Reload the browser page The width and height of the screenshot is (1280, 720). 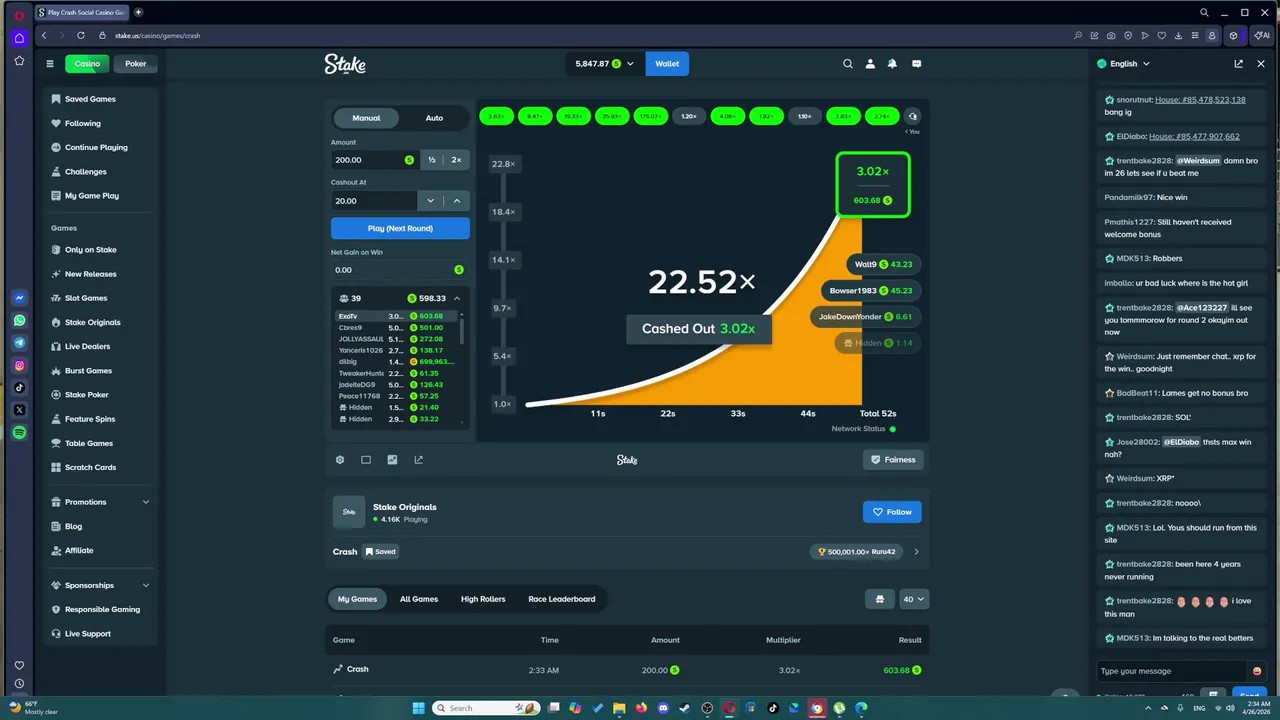pos(81,35)
